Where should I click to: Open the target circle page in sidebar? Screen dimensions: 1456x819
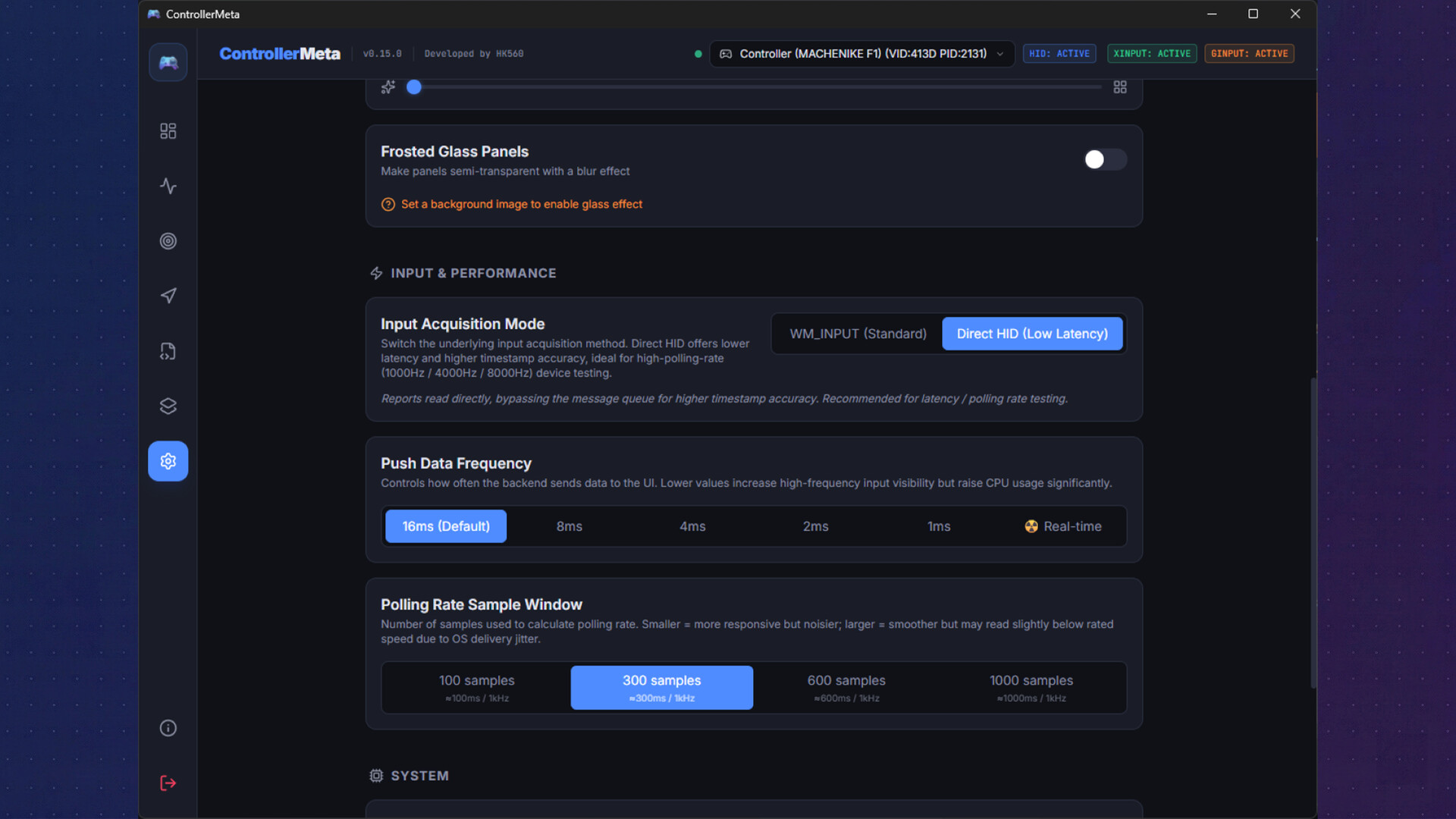click(x=168, y=241)
